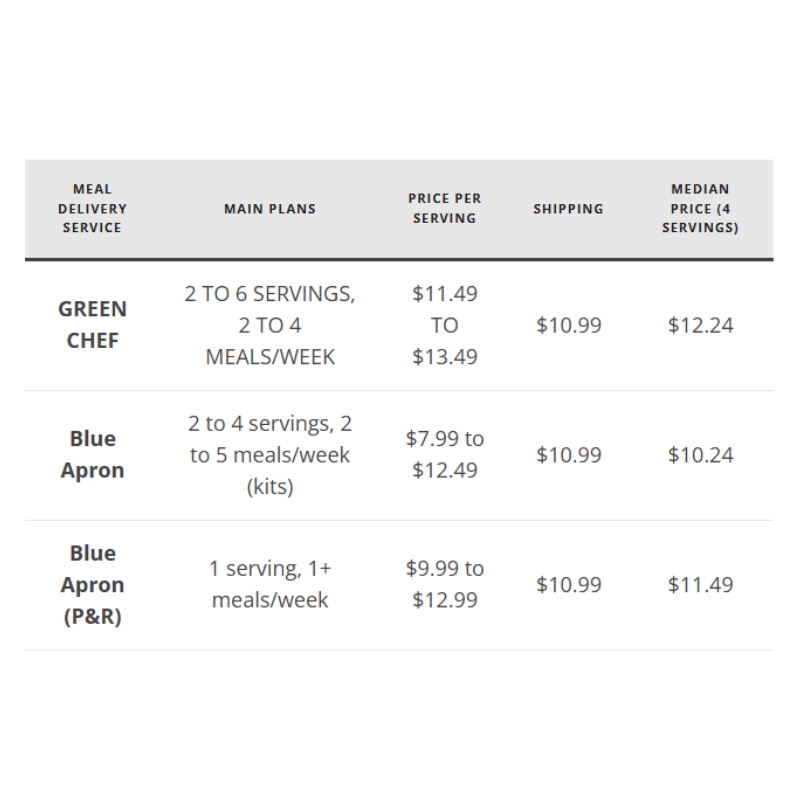The image size is (800, 800).
Task: Open the Green Chef service name
Action: pos(92,325)
